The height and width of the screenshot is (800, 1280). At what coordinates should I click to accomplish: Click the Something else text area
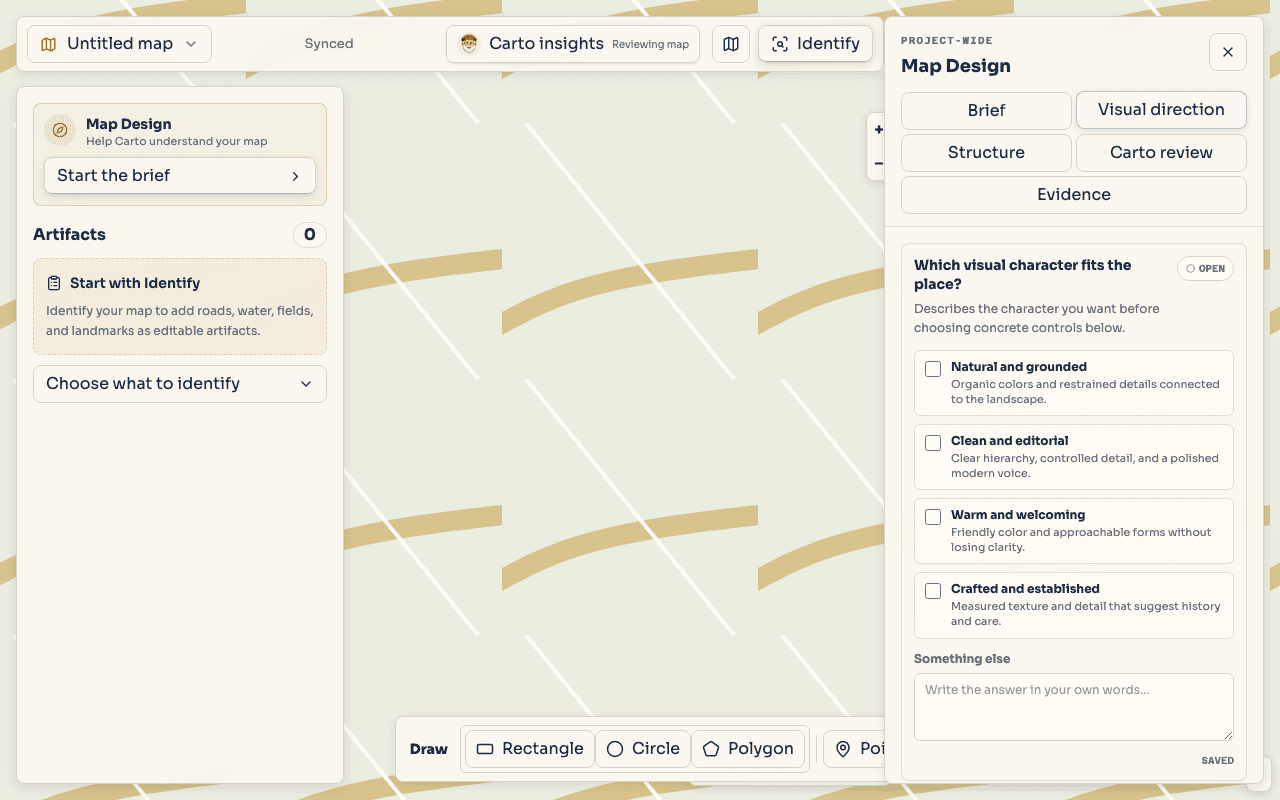(1074, 707)
